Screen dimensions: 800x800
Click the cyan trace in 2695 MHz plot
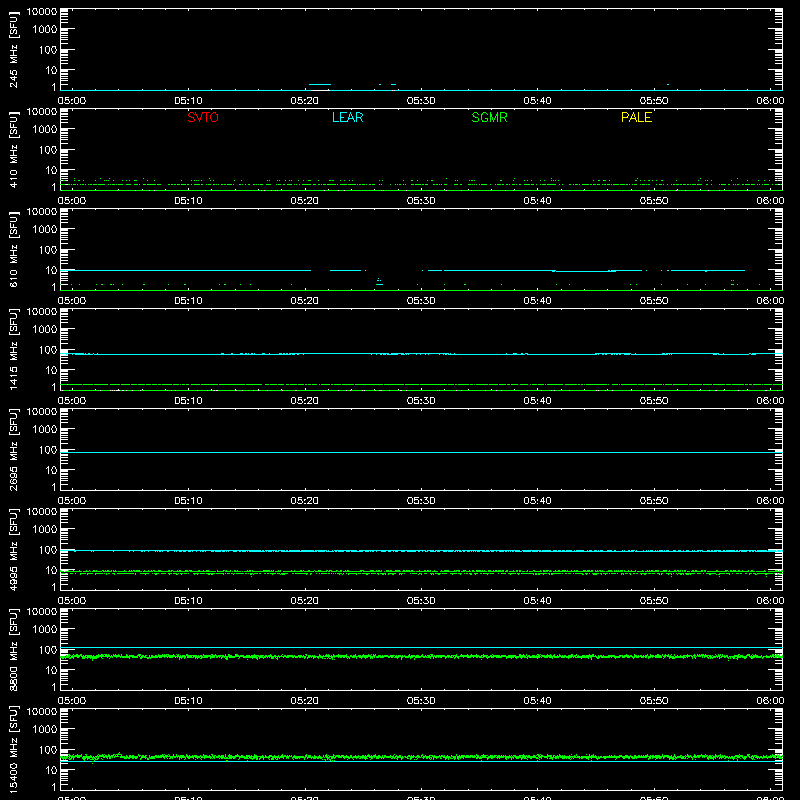point(421,453)
